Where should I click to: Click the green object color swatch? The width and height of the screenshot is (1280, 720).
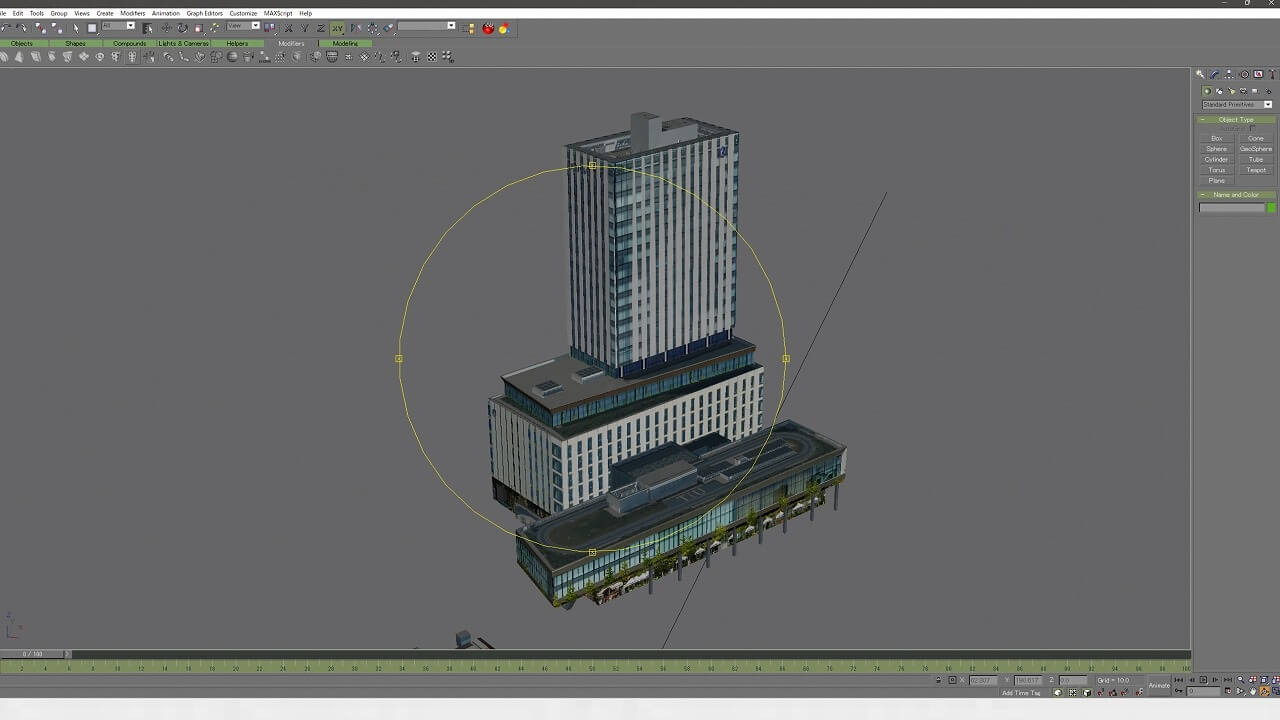1271,208
